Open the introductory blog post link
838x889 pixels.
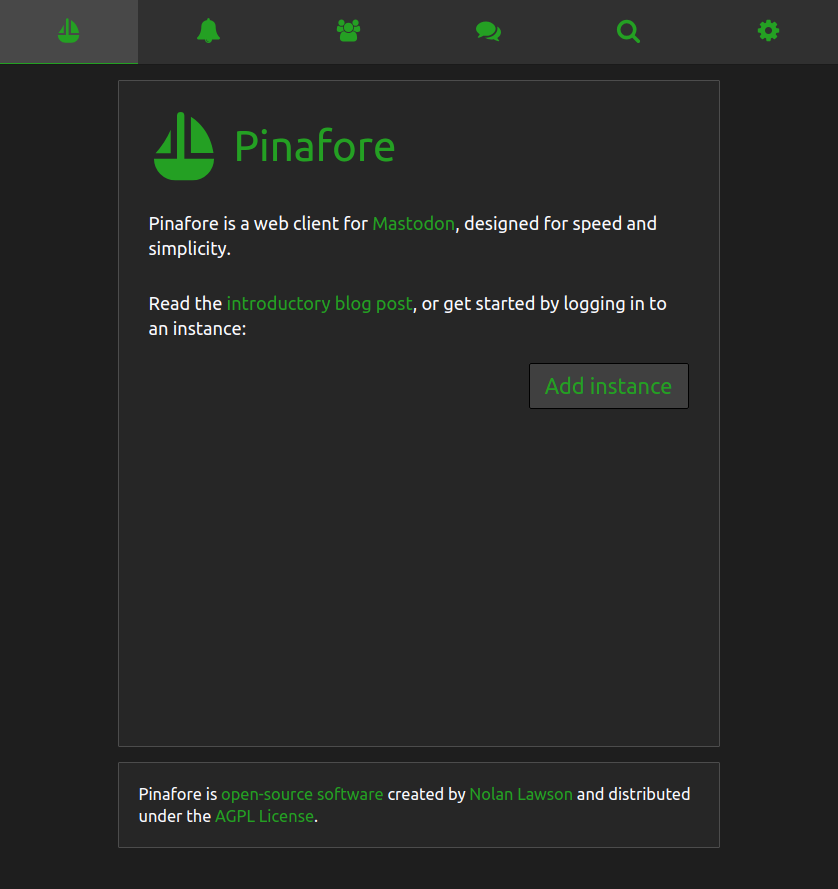(320, 304)
